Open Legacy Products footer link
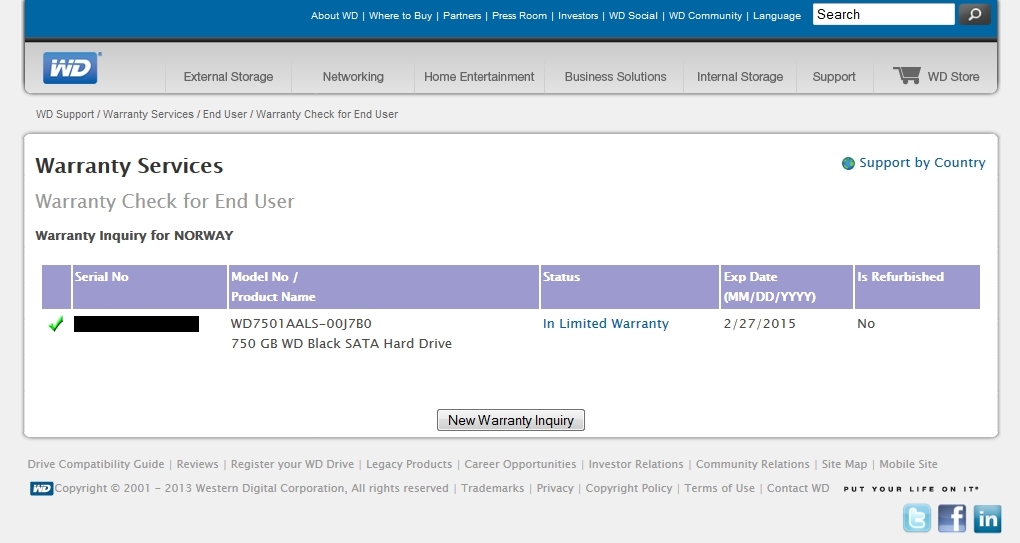 409,464
